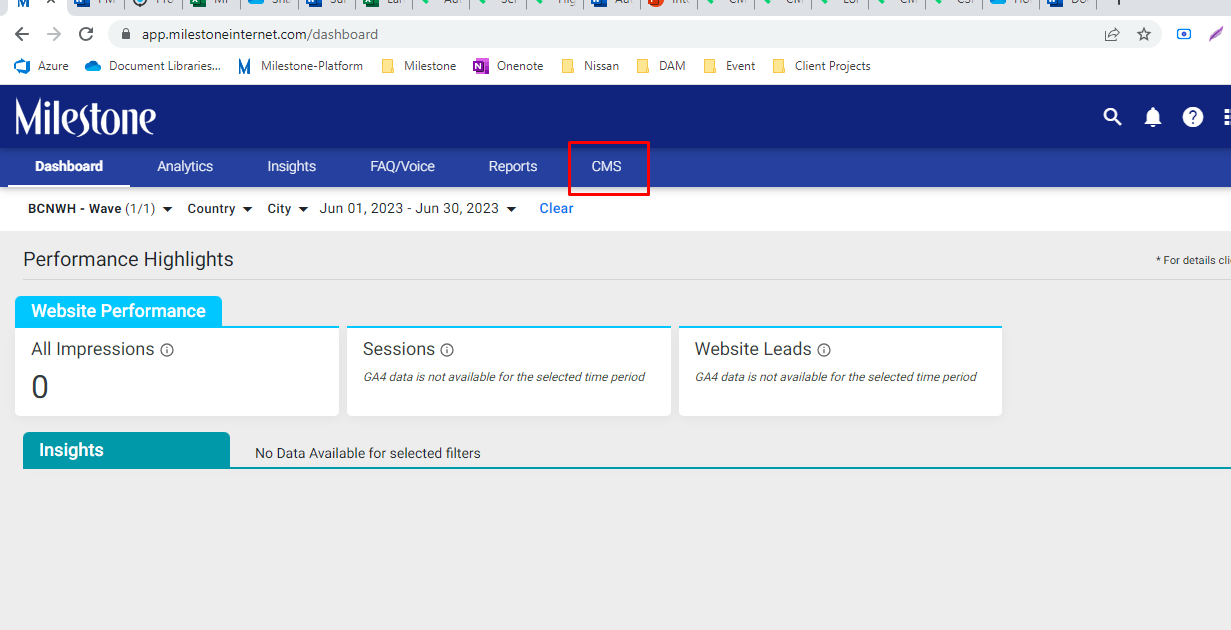Open Client Projects bookmarks folder
The height and width of the screenshot is (630, 1231).
[821, 66]
